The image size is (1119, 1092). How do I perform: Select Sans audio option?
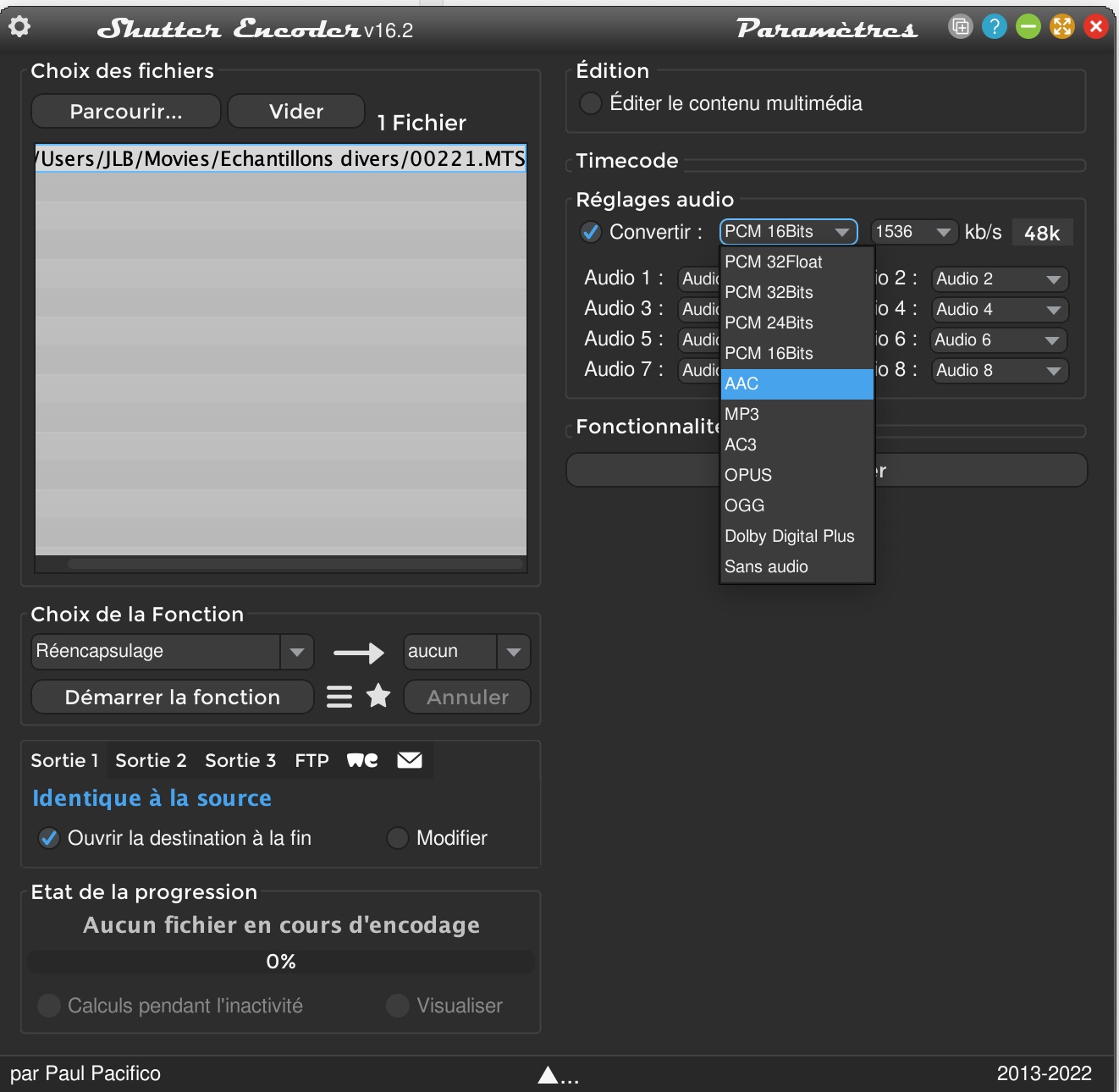click(x=797, y=567)
